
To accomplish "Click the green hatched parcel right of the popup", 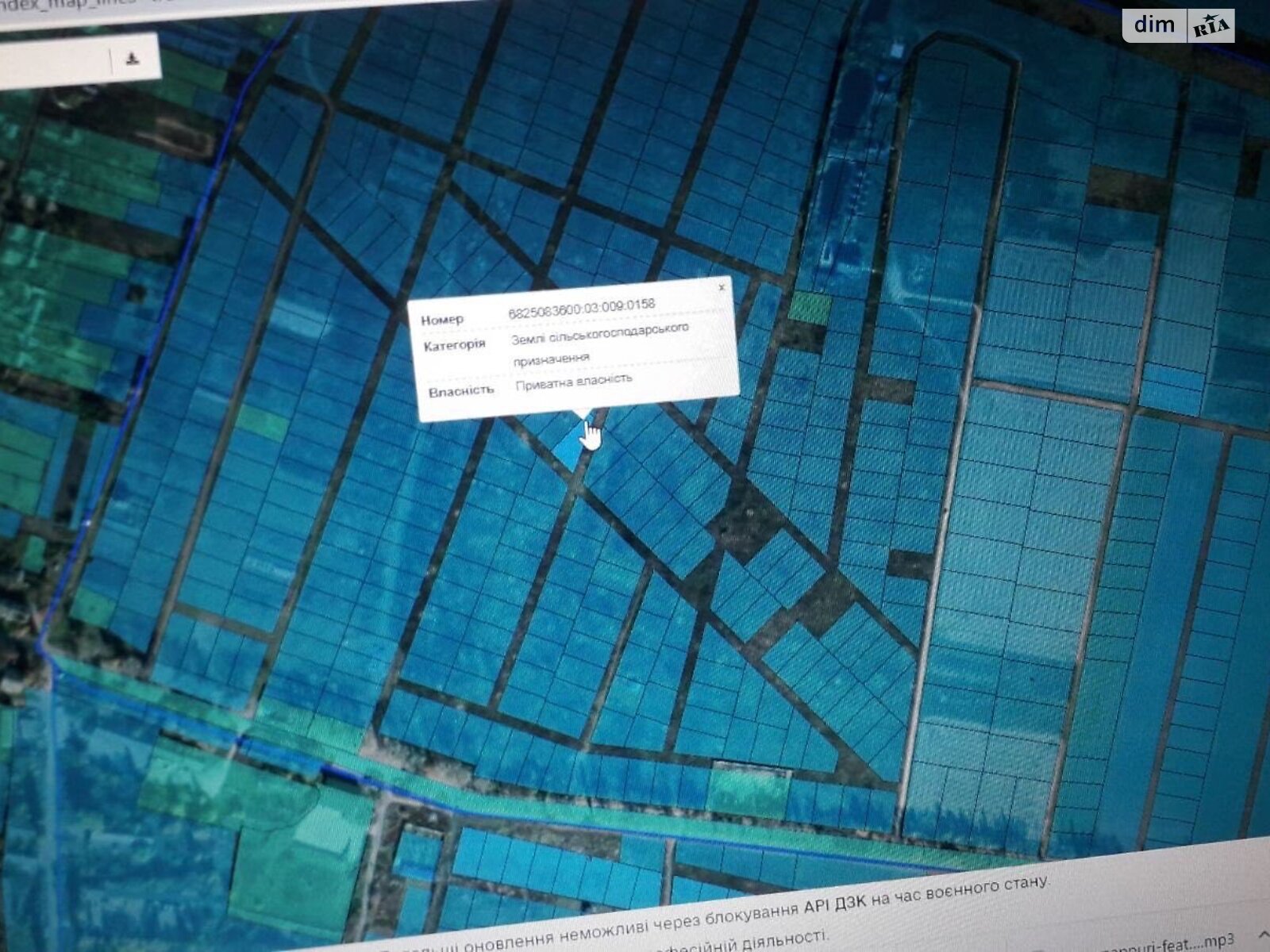I will (x=810, y=307).
